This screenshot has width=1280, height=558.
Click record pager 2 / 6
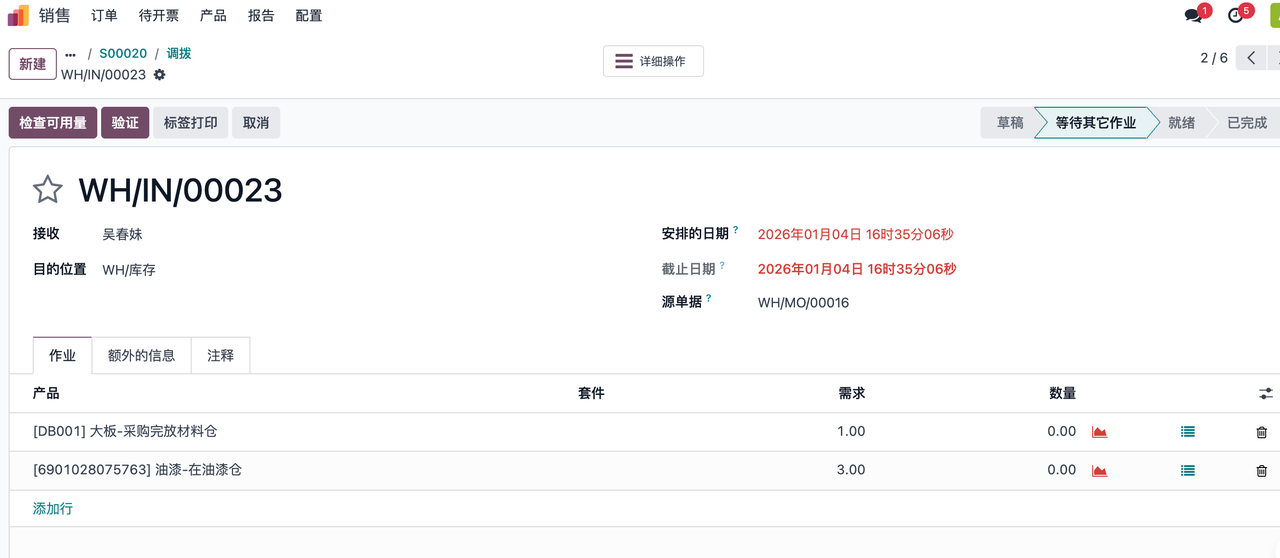[1214, 58]
